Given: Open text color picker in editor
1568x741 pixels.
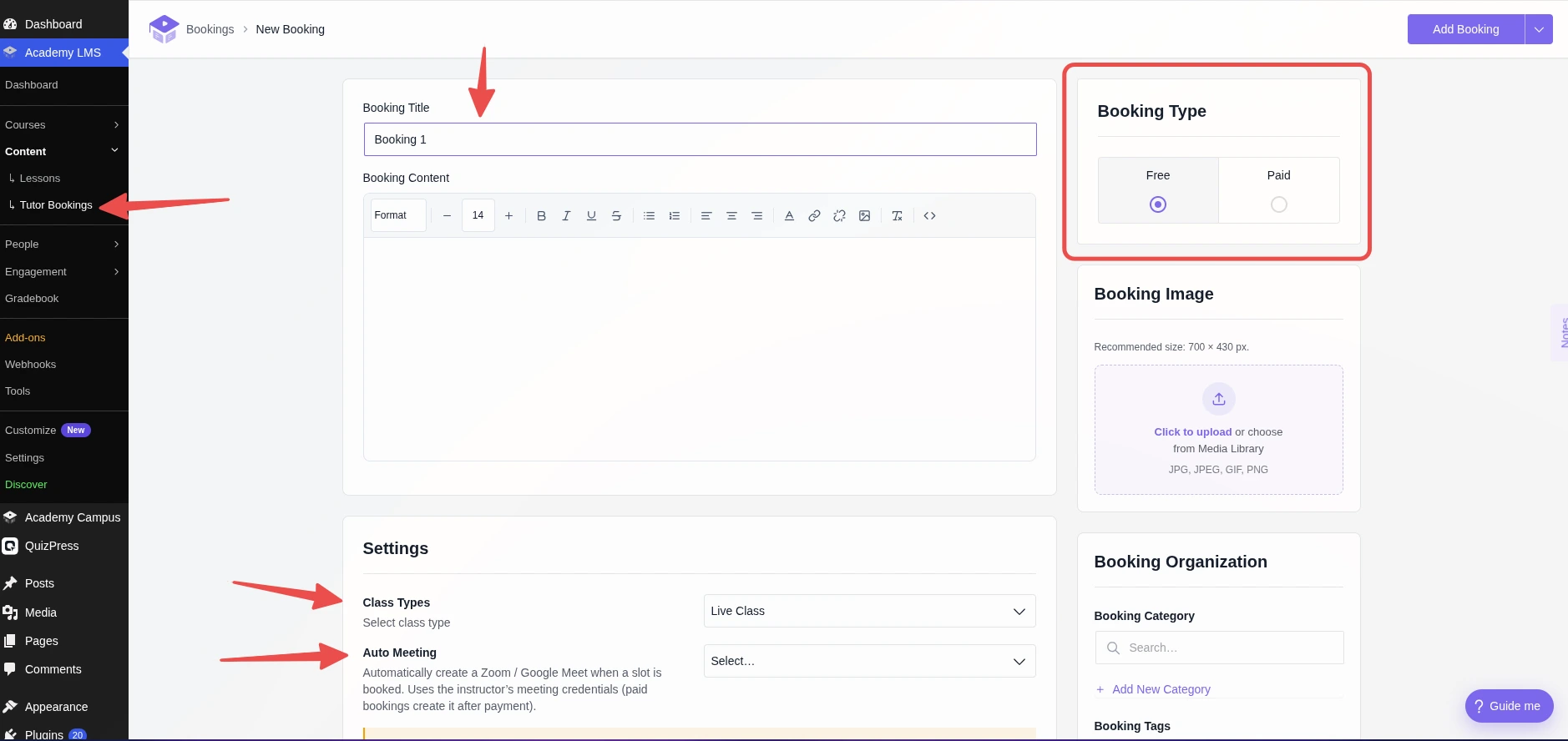Looking at the screenshot, I should (789, 216).
